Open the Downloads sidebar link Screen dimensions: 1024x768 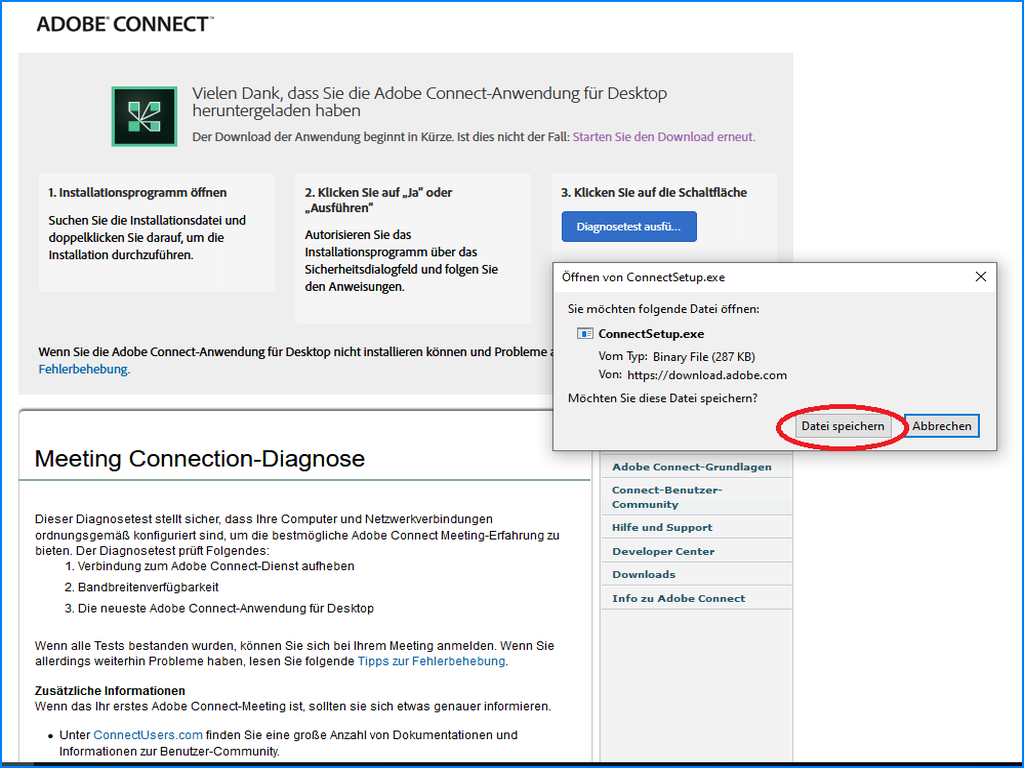(643, 574)
